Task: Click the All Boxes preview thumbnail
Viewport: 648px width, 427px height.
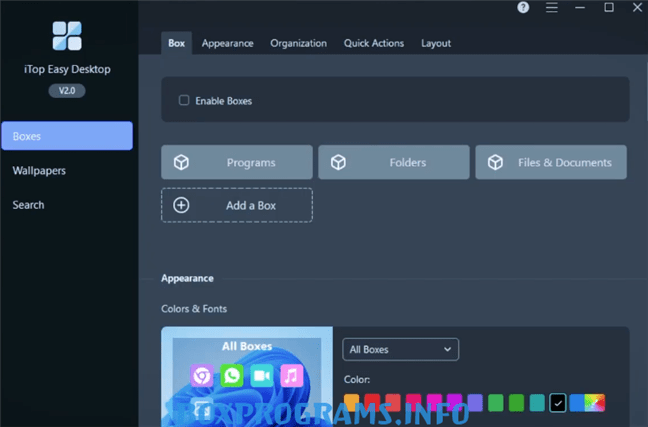Action: pyautogui.click(x=247, y=377)
